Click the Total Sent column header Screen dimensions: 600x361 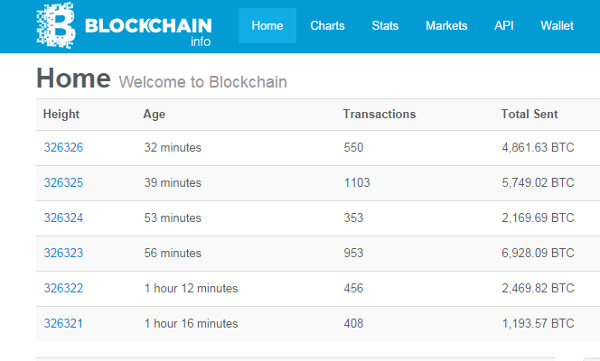(530, 114)
